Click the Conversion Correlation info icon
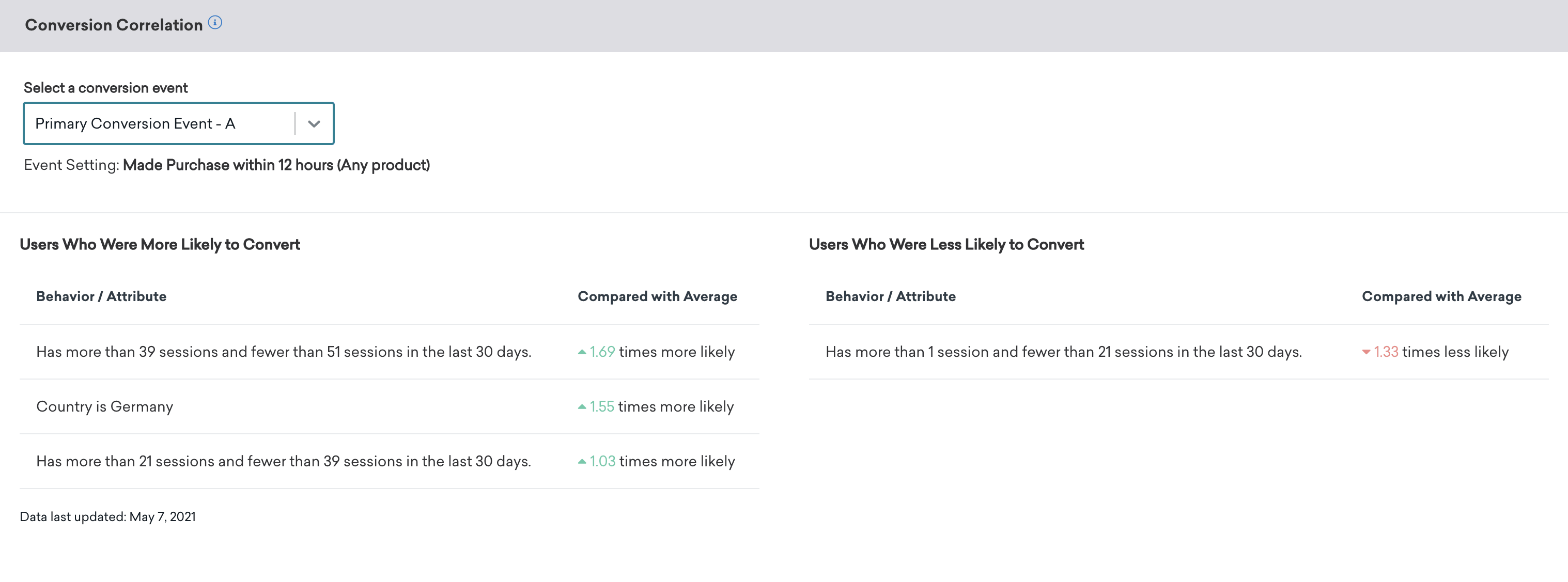The height and width of the screenshot is (582, 1568). 215,23
